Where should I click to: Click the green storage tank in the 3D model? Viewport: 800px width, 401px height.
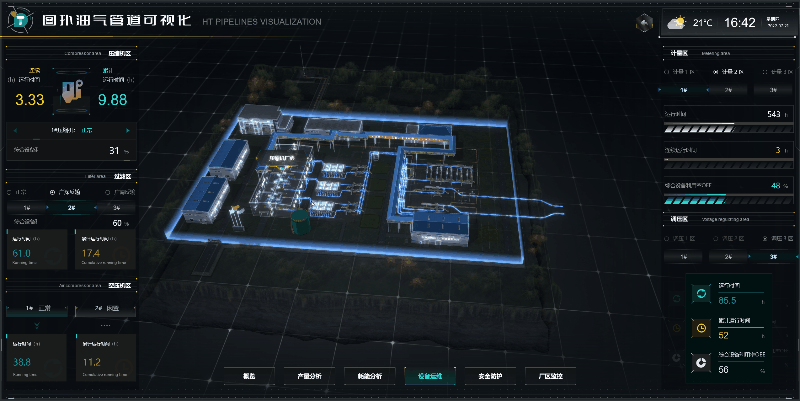tap(300, 222)
